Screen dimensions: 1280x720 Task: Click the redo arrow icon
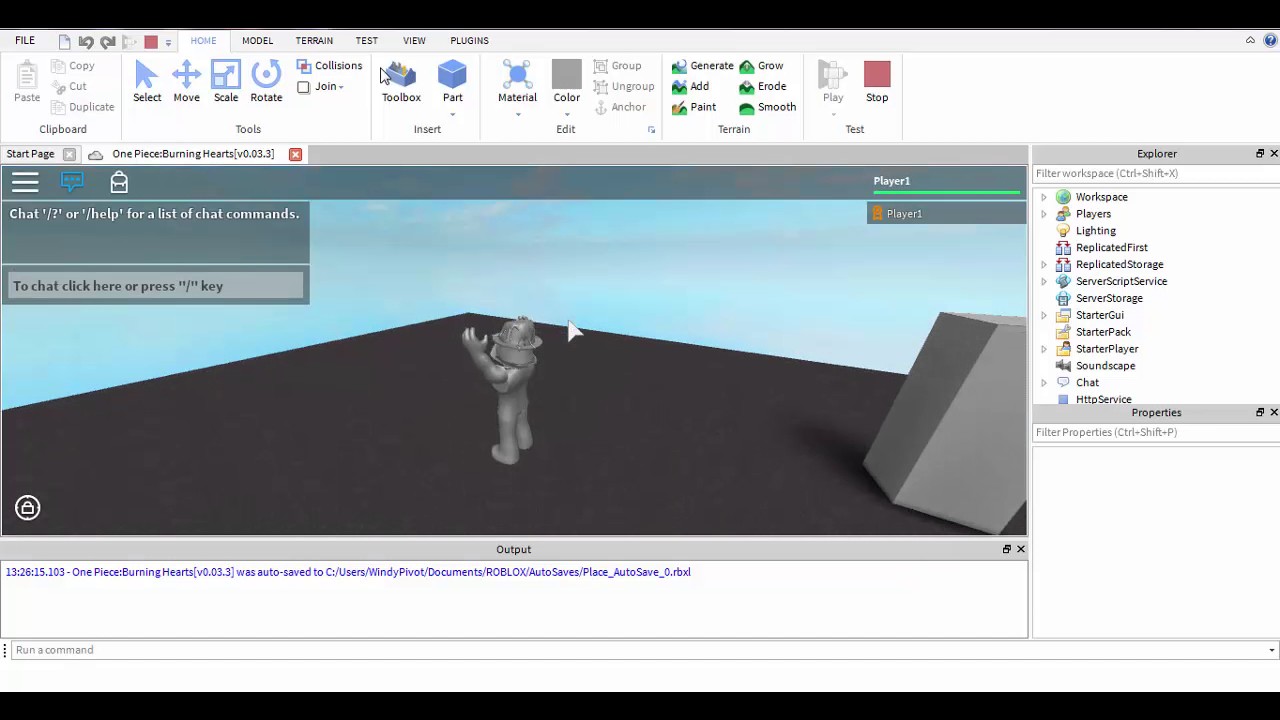pyautogui.click(x=107, y=42)
